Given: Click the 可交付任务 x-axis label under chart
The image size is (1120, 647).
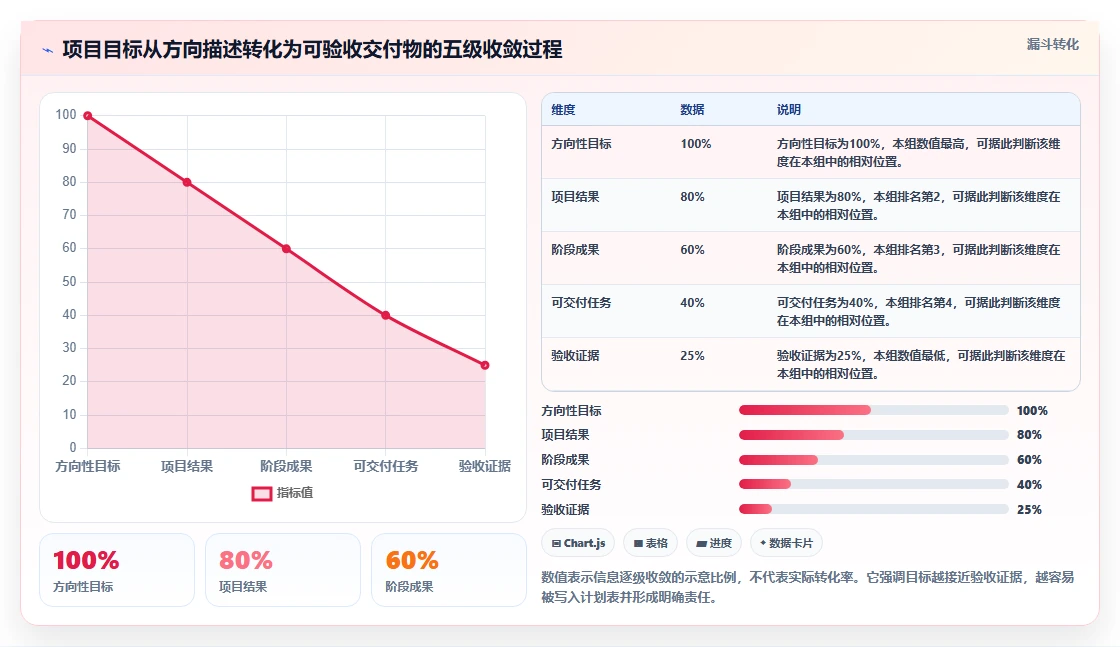Looking at the screenshot, I should click(x=386, y=466).
